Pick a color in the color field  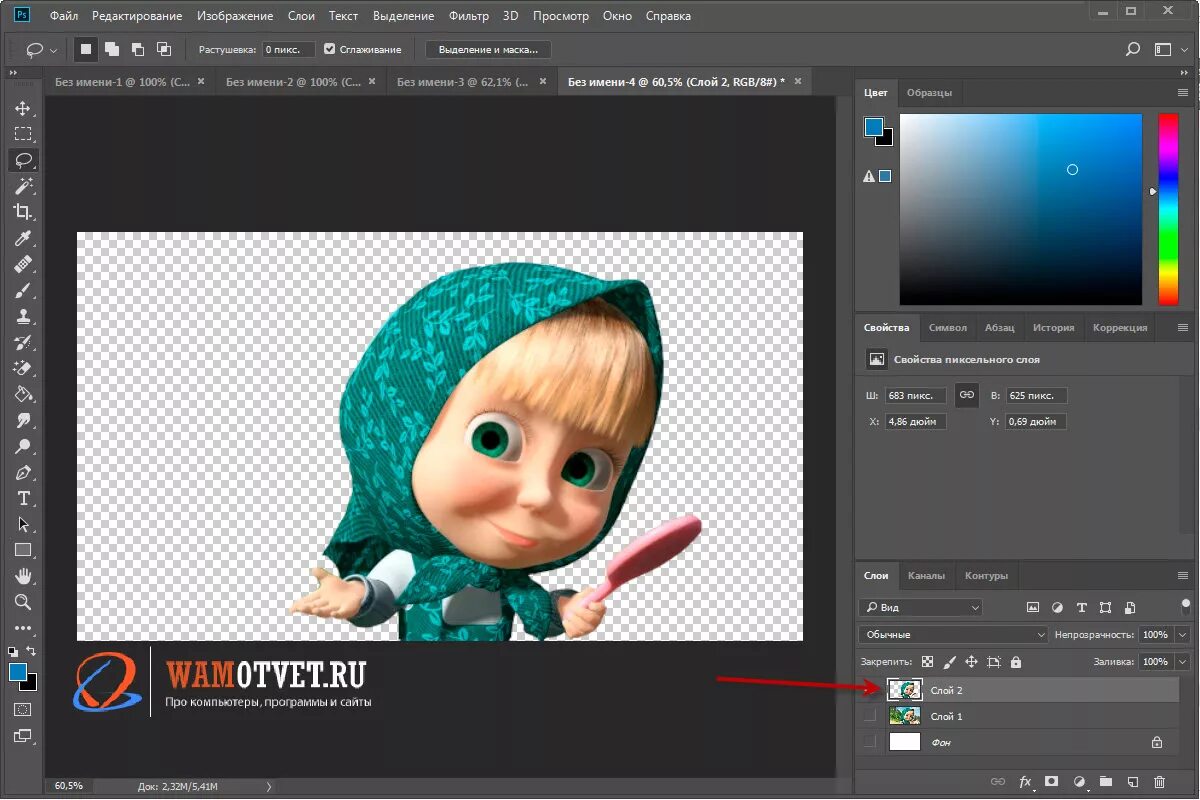[1021, 209]
